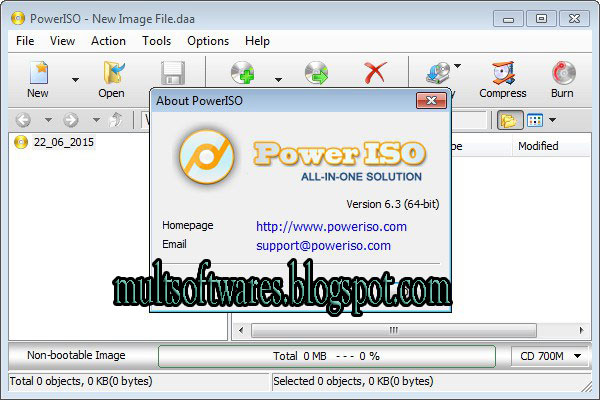
Task: Close the About PowerISO dialog
Action: [x=431, y=101]
